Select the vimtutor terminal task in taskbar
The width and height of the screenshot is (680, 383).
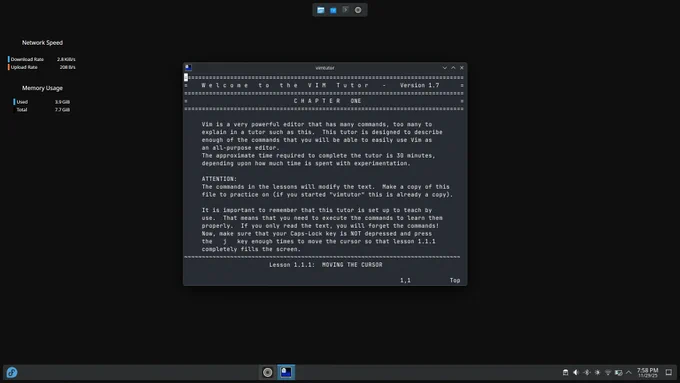pyautogui.click(x=286, y=372)
